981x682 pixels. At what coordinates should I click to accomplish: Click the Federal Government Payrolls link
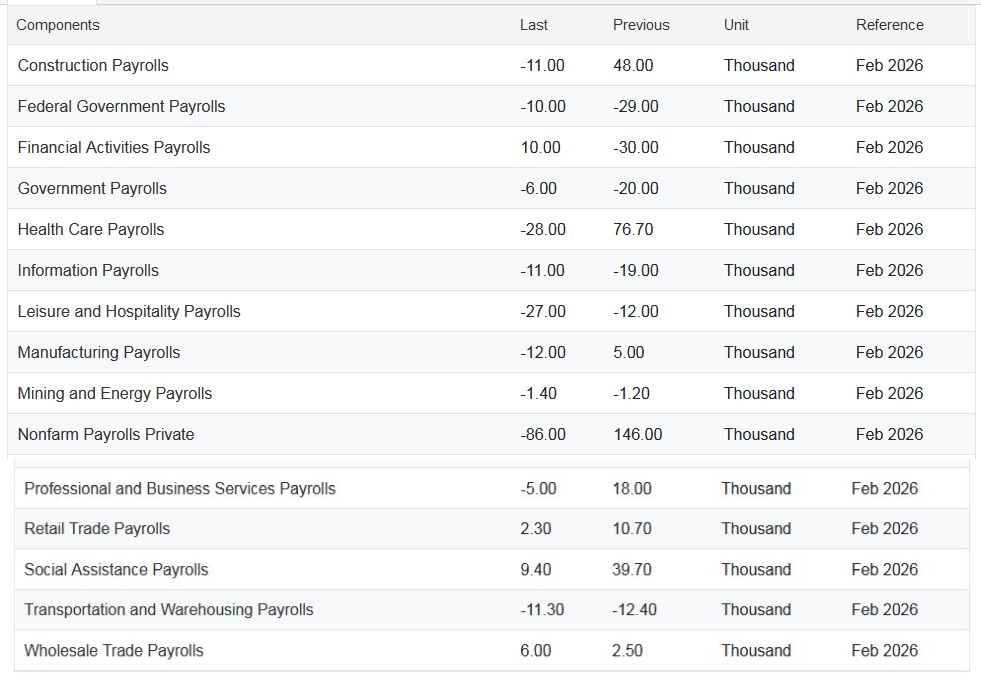click(121, 106)
